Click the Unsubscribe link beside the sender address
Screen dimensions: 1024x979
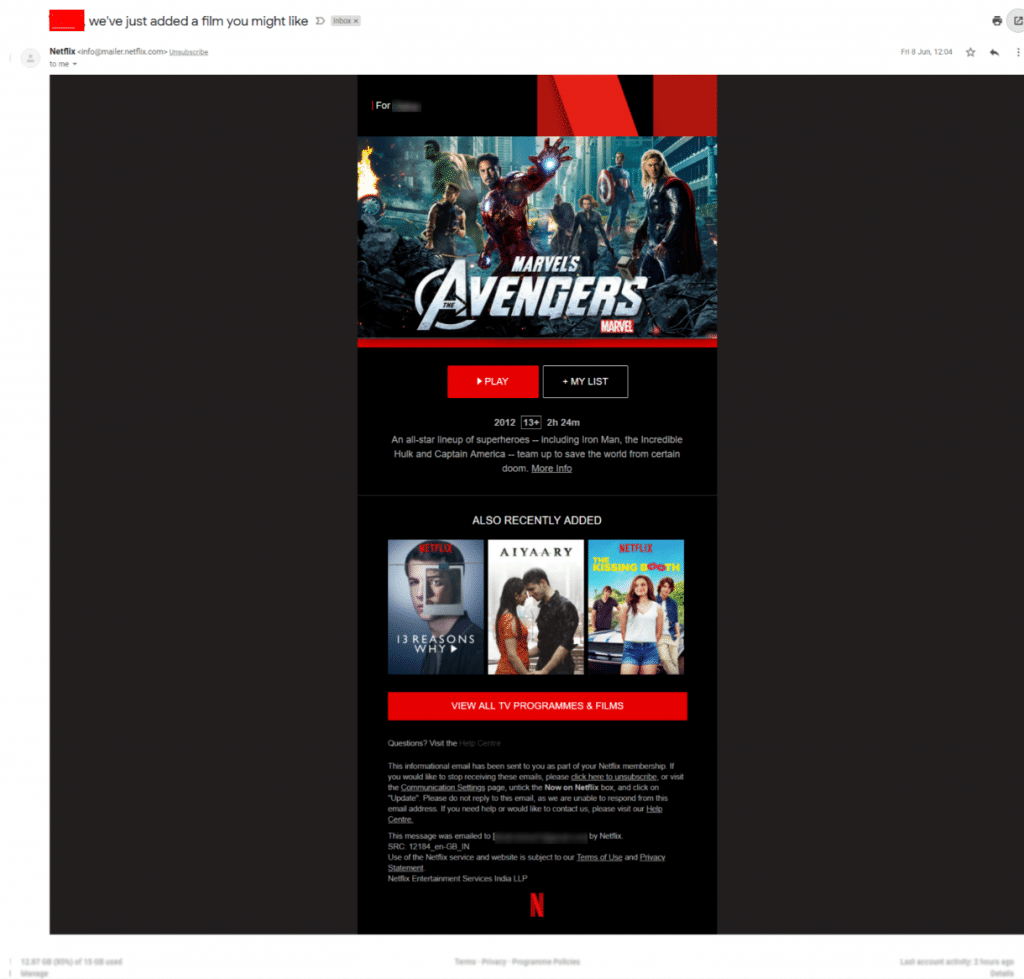click(x=189, y=52)
